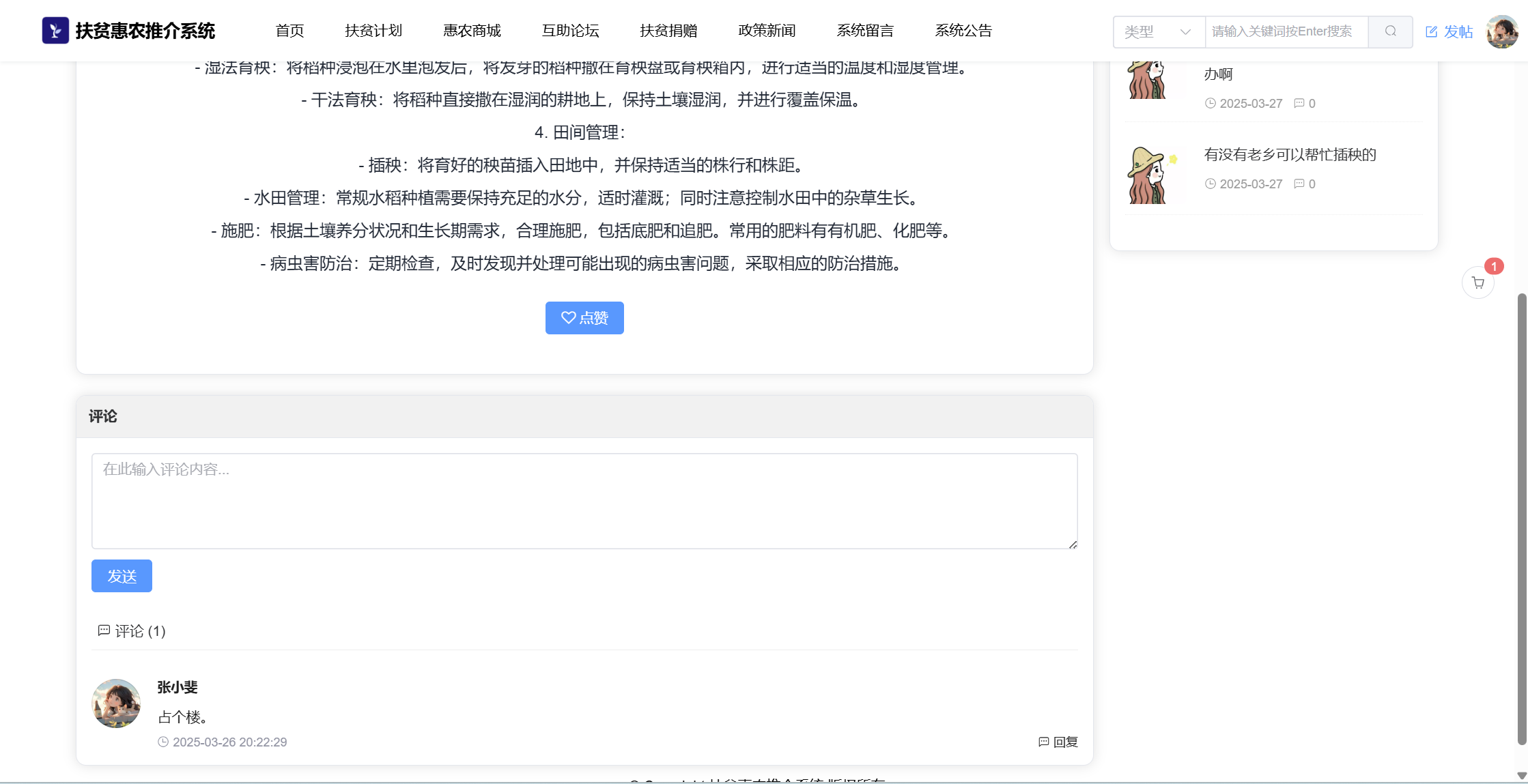Click the 扶贫惠农推介系统 logo icon
The height and width of the screenshot is (784, 1528).
tap(55, 31)
